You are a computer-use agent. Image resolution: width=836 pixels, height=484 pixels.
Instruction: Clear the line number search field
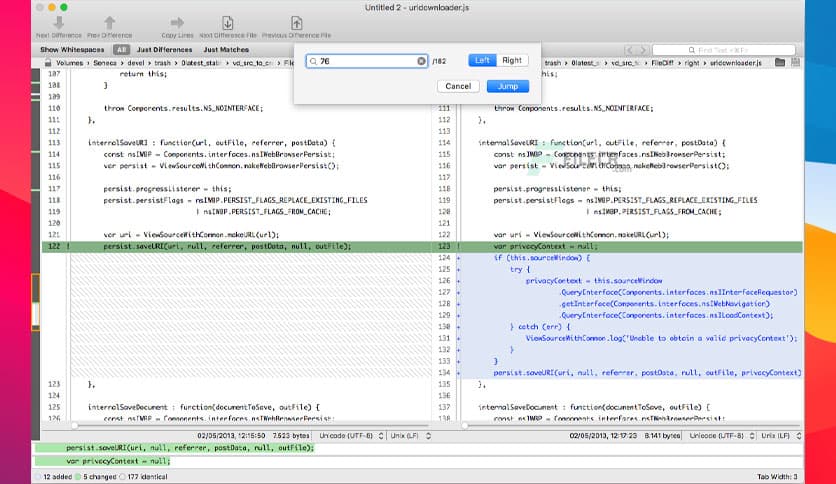421,61
